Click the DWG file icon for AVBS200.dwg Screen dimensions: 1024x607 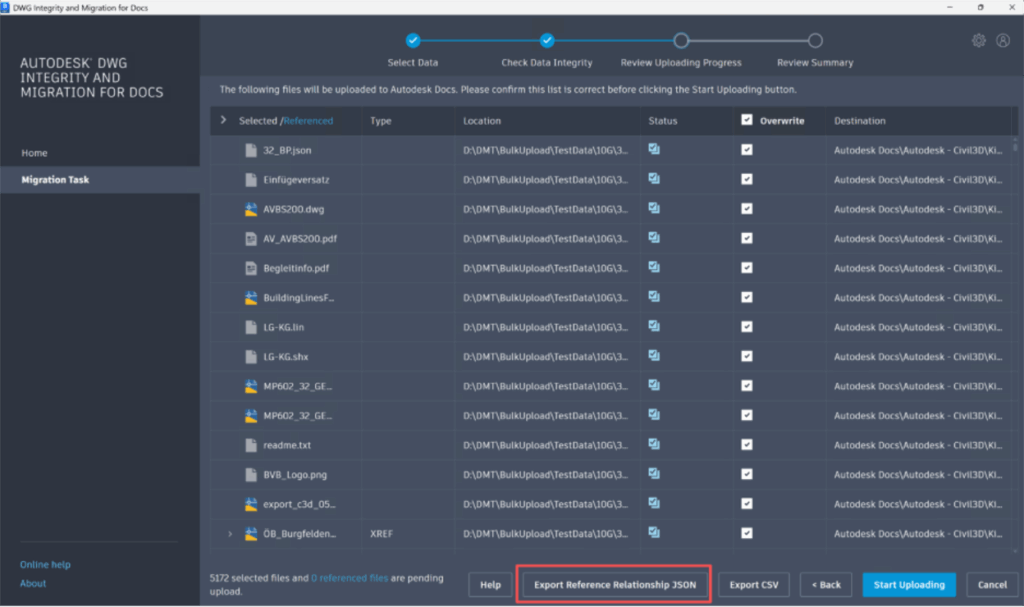tap(251, 209)
